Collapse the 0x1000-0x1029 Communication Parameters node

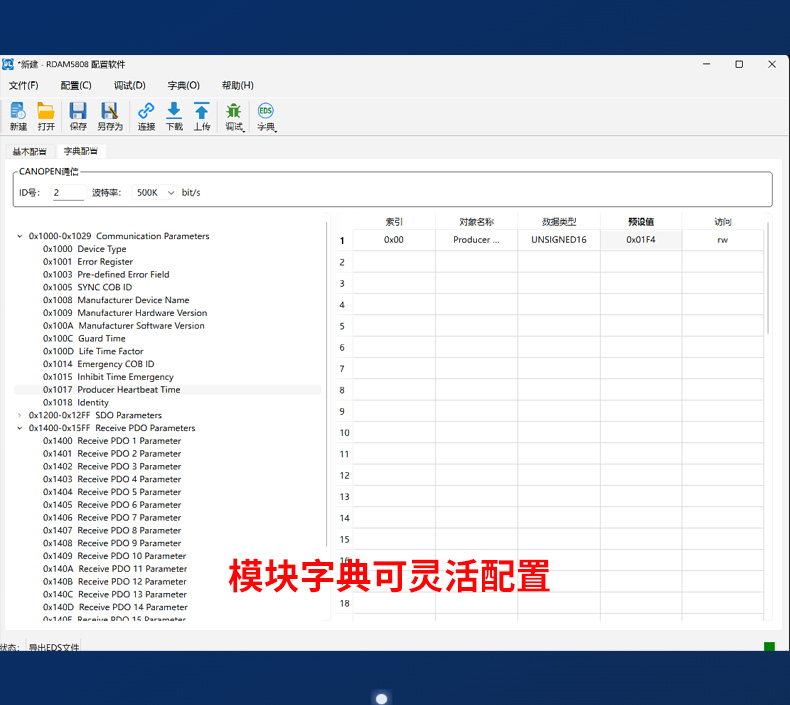coord(20,237)
